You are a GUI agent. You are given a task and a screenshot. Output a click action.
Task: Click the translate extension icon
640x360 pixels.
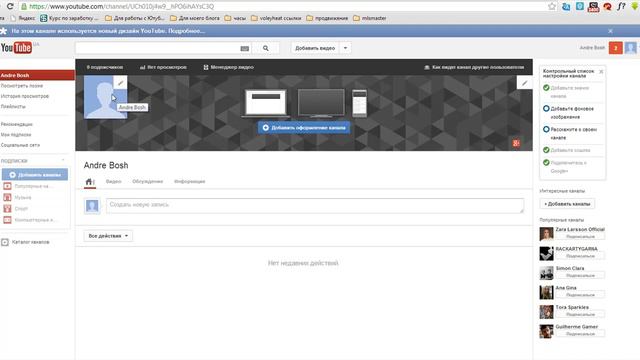coord(566,7)
